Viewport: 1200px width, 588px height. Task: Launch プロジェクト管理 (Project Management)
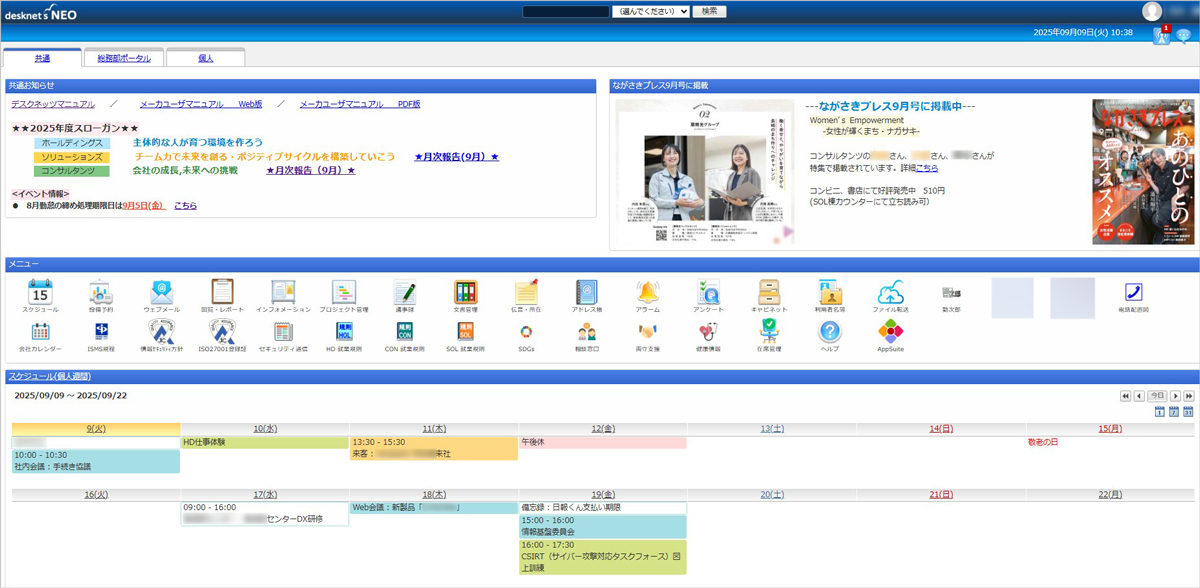click(x=344, y=292)
